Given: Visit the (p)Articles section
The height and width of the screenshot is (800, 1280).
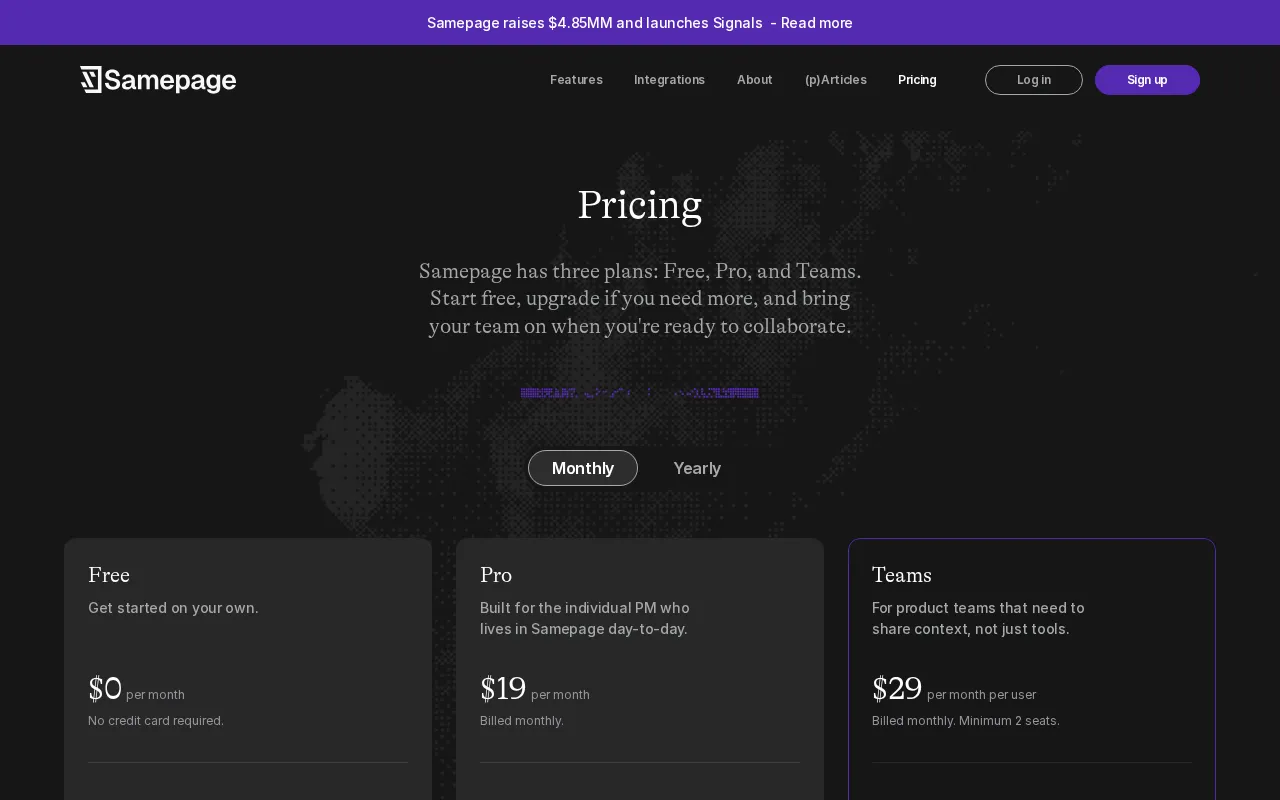Looking at the screenshot, I should pos(835,80).
